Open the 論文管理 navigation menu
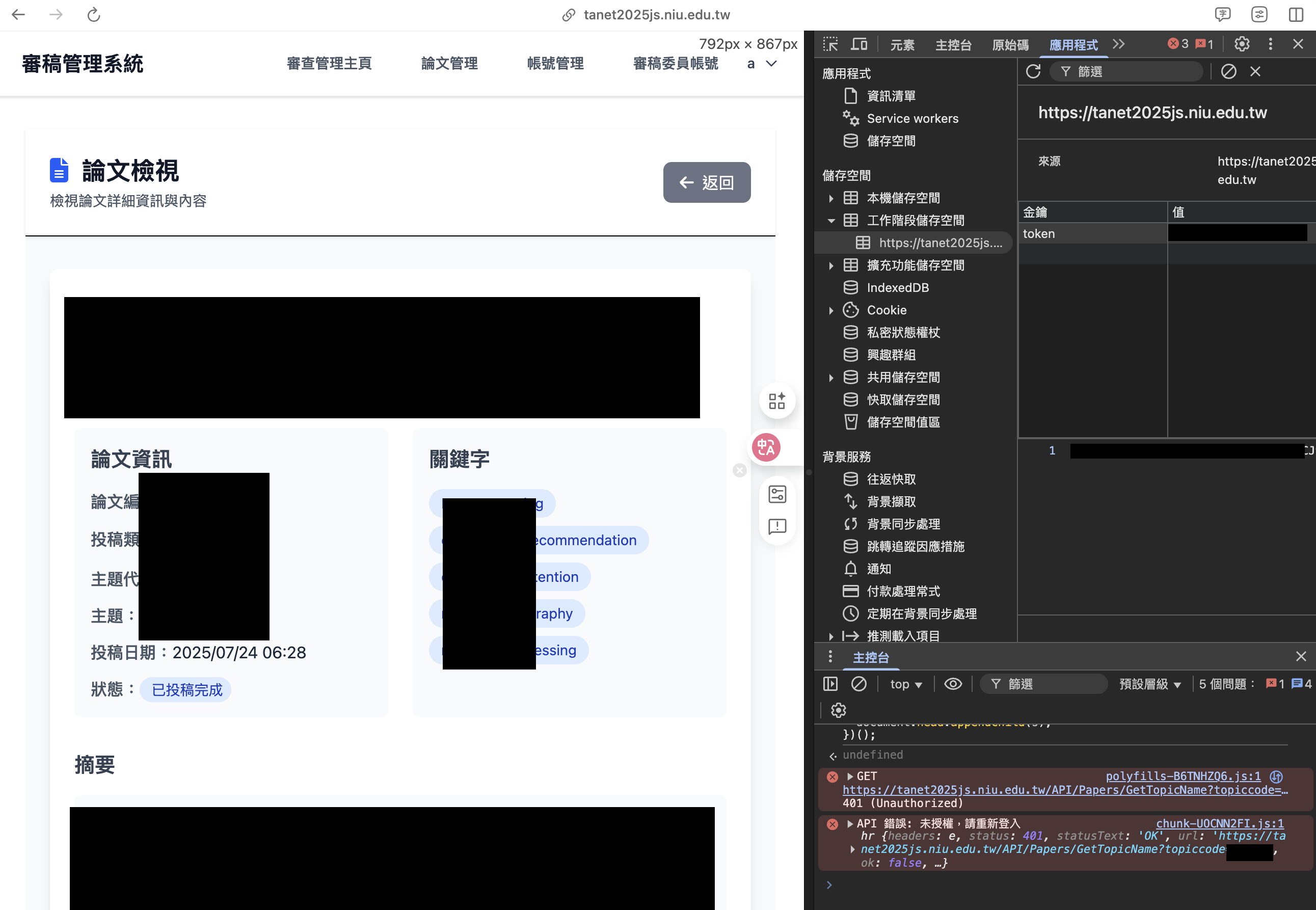The width and height of the screenshot is (1316, 910). pyautogui.click(x=449, y=63)
